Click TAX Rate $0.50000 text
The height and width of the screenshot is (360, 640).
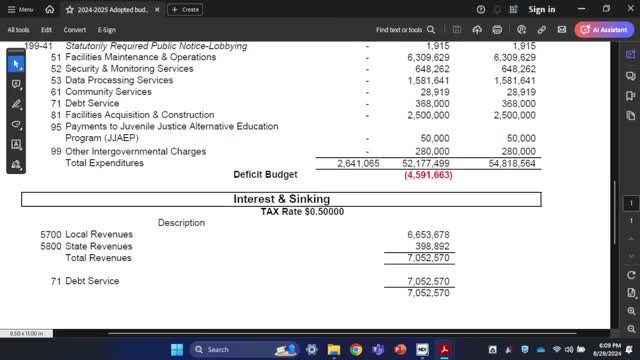302,212
